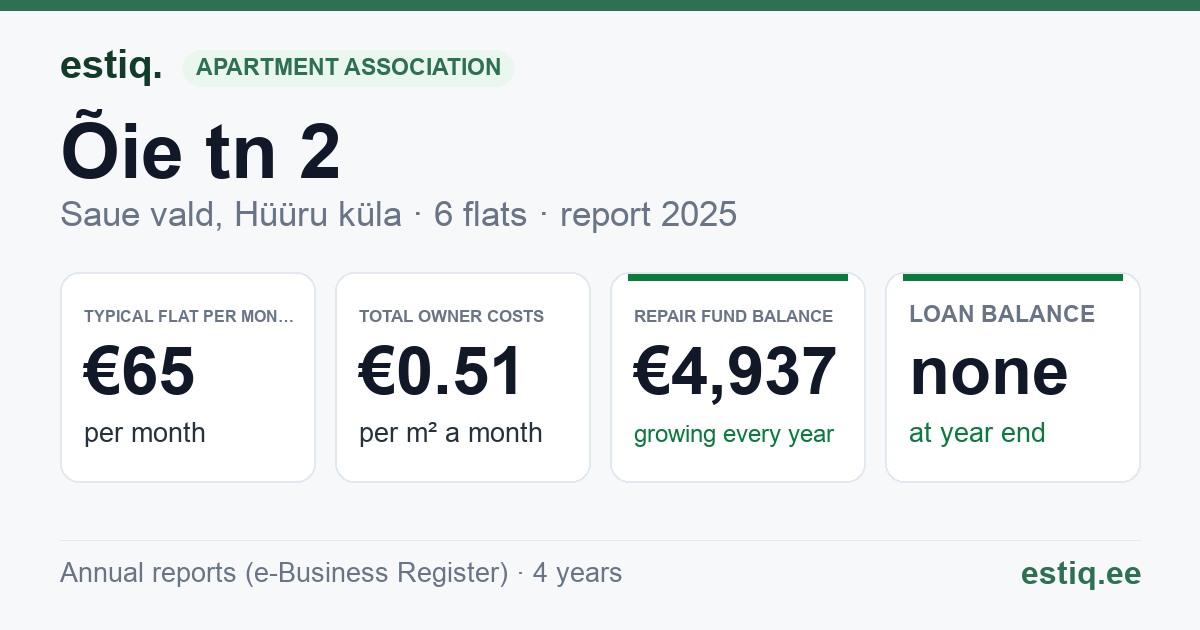
Task: Click the none loan value
Action: coord(989,372)
